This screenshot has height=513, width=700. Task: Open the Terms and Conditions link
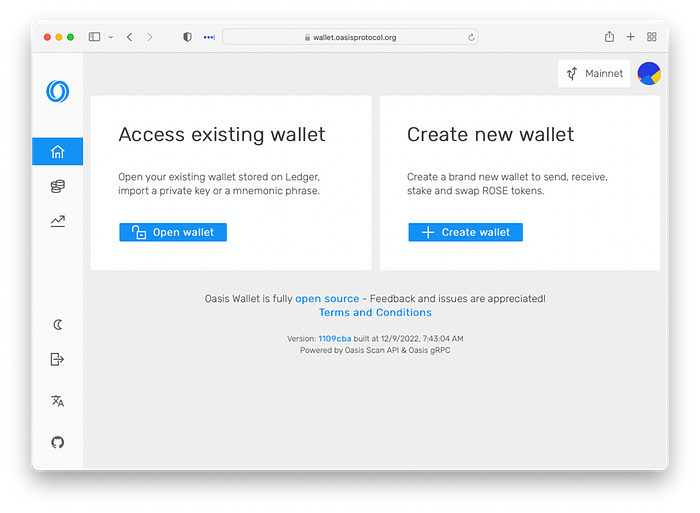pos(375,313)
